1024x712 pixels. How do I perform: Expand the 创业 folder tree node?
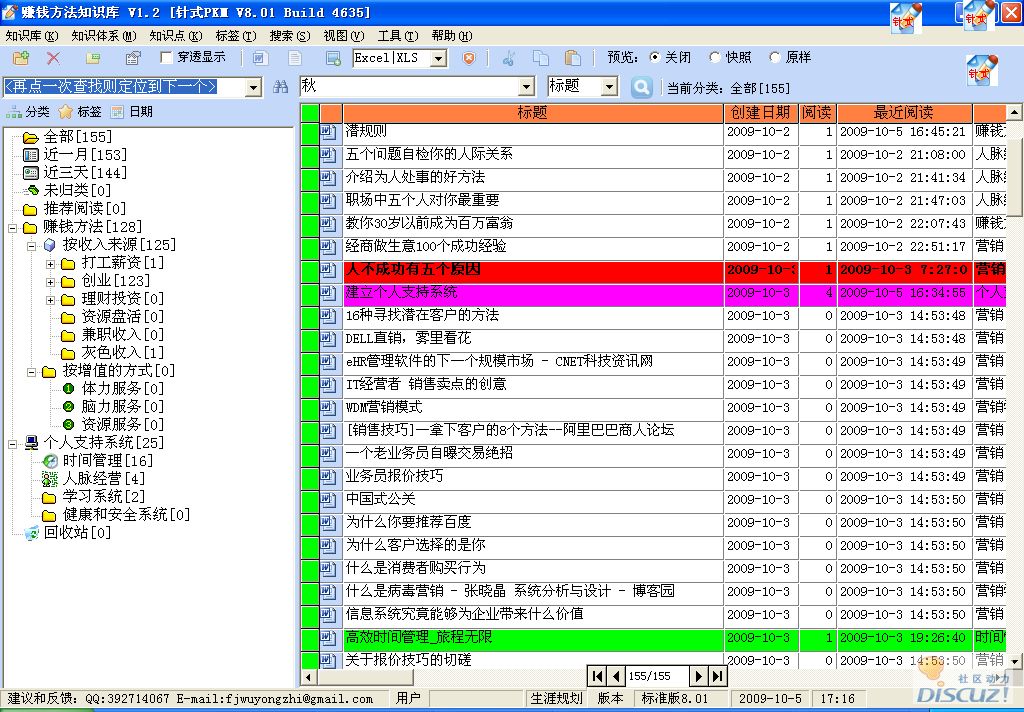pyautogui.click(x=51, y=281)
